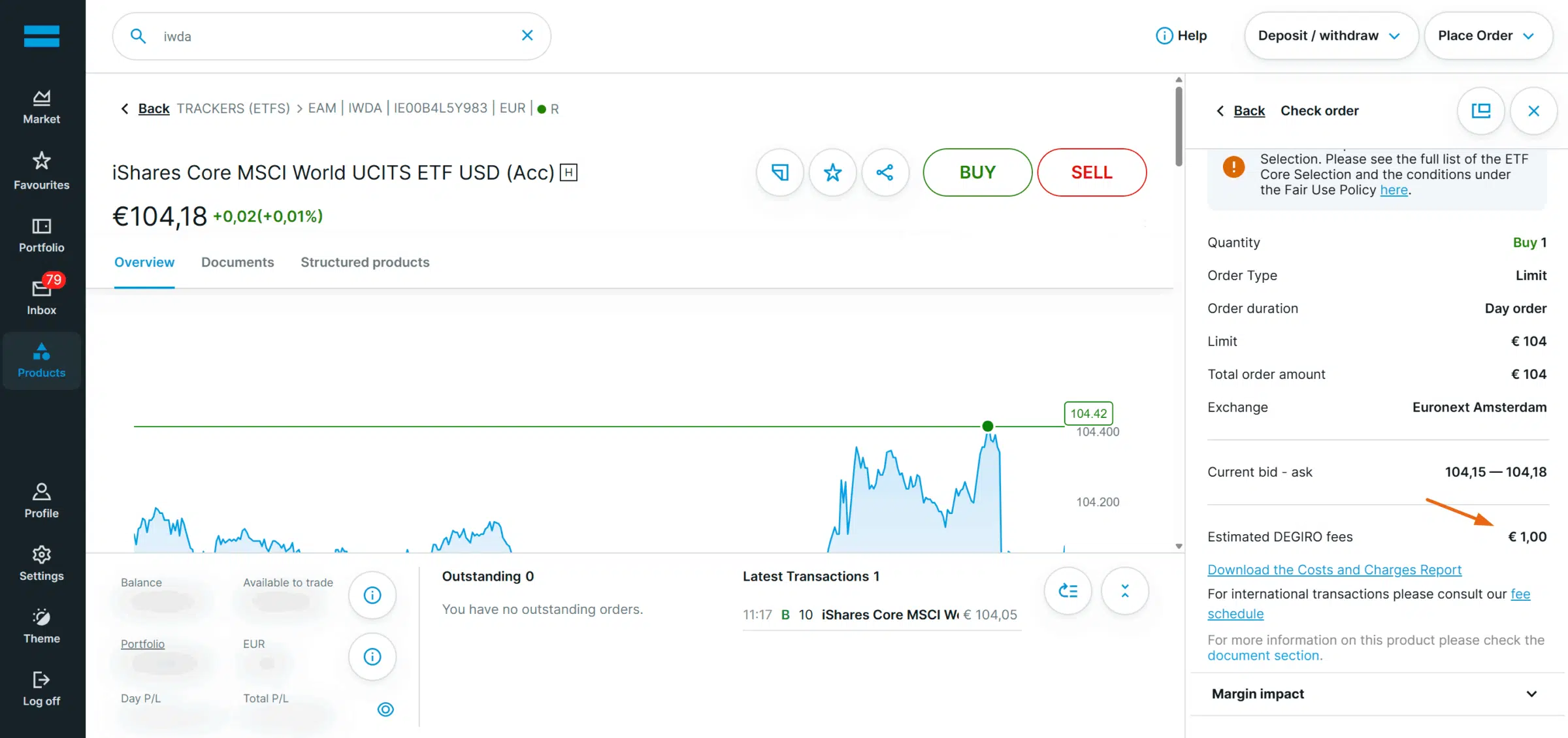
Task: Click the share icon button
Action: 885,172
